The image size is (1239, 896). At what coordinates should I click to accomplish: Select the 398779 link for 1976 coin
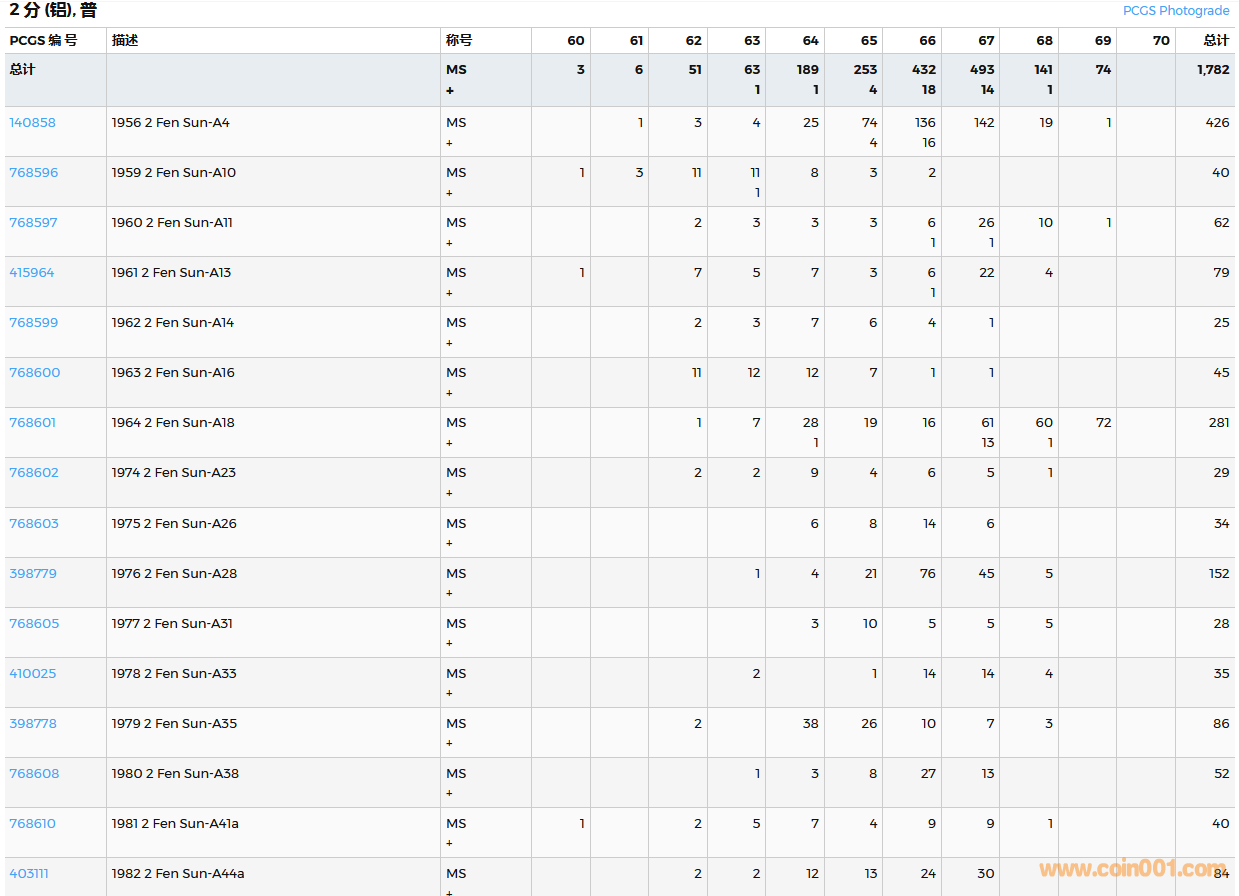tap(33, 574)
